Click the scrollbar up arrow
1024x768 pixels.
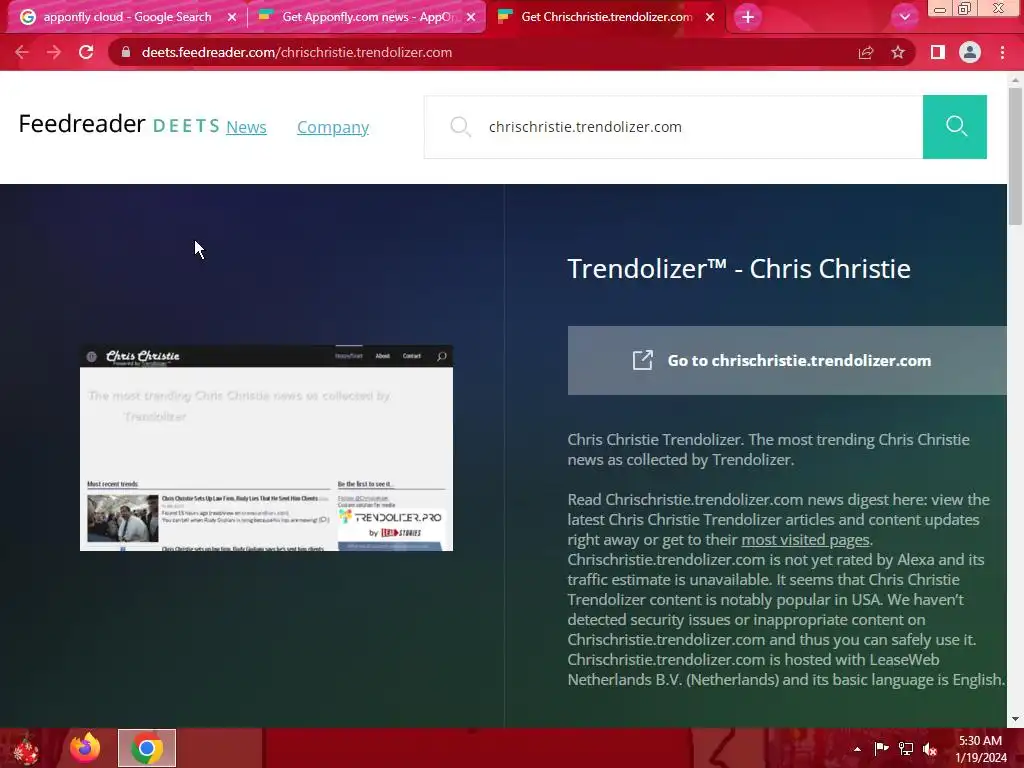tap(1015, 80)
